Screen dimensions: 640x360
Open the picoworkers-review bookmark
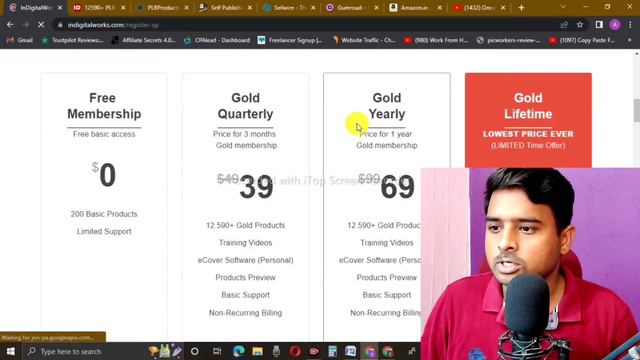point(508,40)
